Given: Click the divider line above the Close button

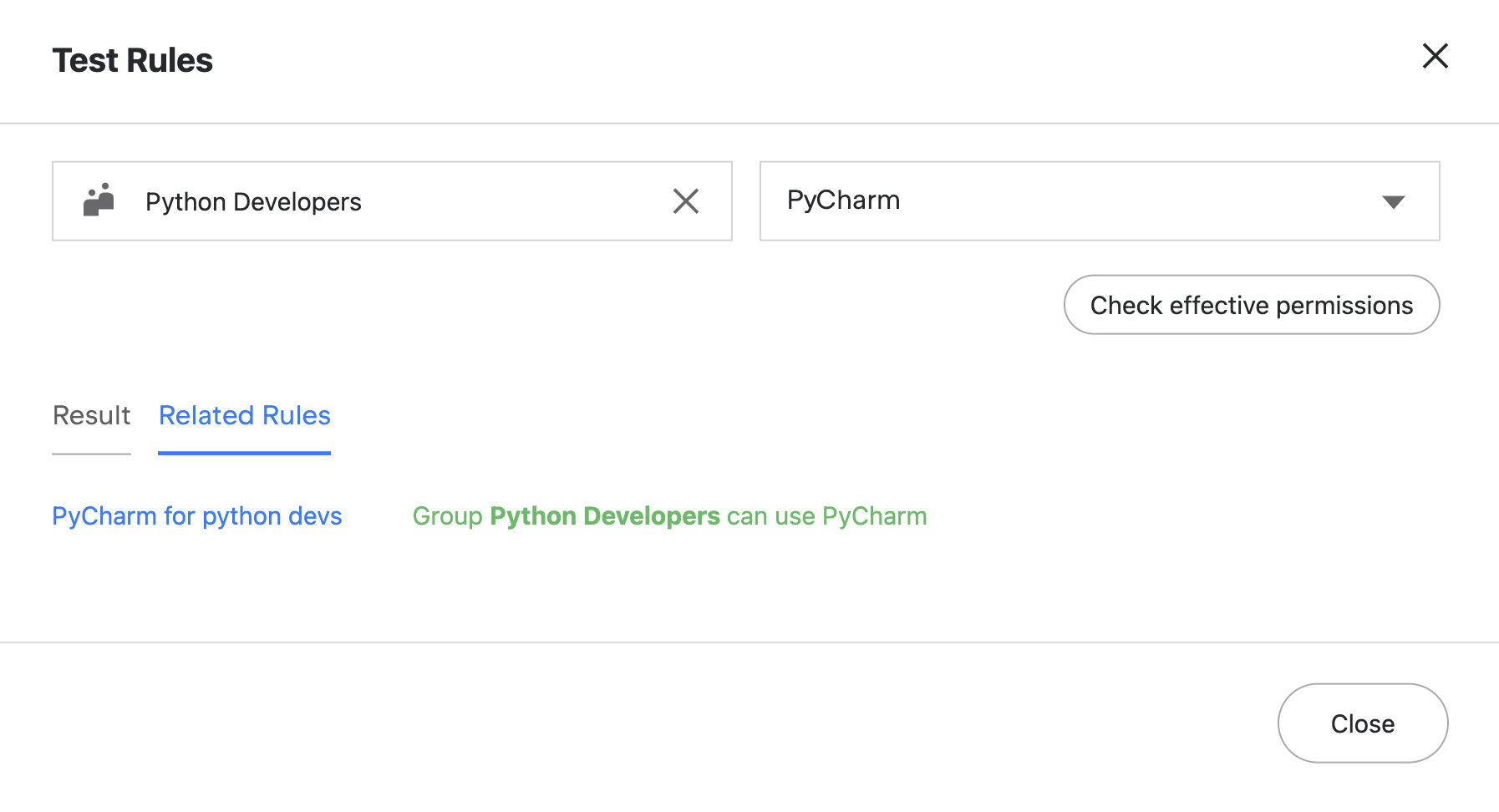Looking at the screenshot, I should tap(749, 642).
